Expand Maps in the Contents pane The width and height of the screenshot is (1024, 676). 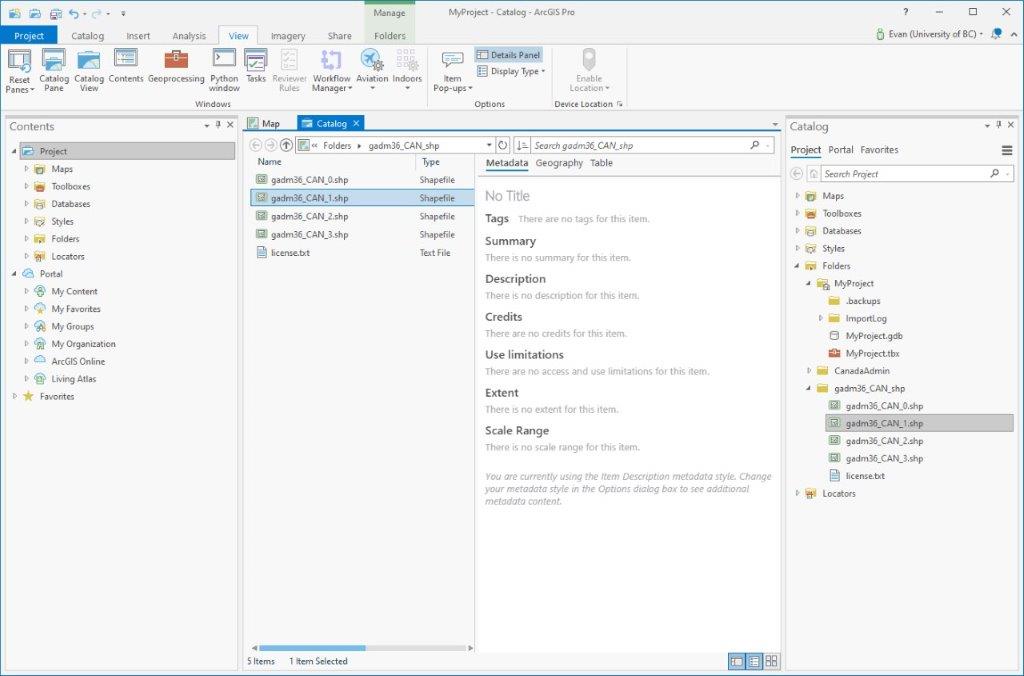[26, 169]
